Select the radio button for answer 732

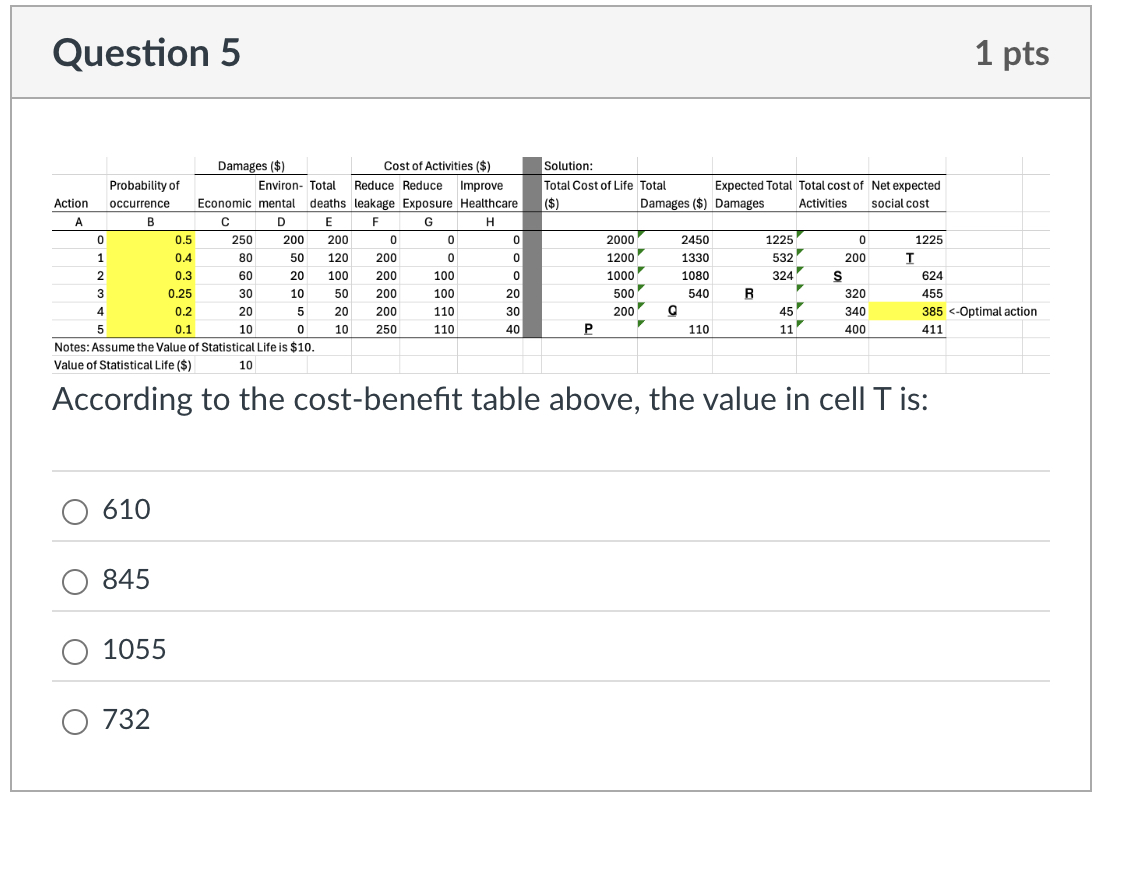pyautogui.click(x=75, y=721)
